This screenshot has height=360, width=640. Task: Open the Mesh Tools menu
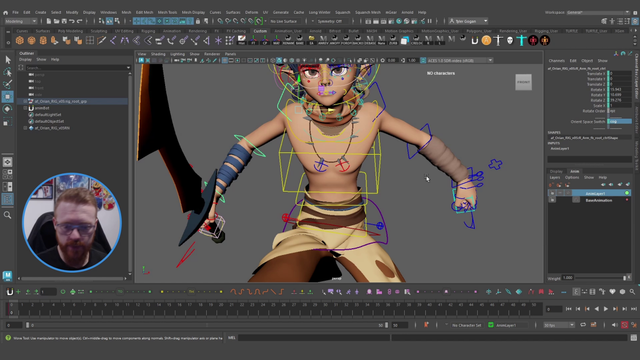tap(167, 12)
